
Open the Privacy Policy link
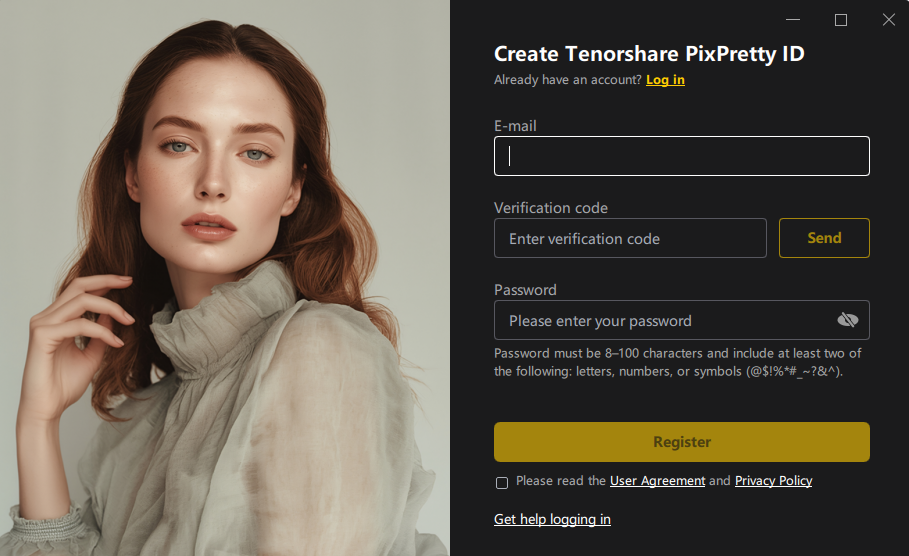773,481
